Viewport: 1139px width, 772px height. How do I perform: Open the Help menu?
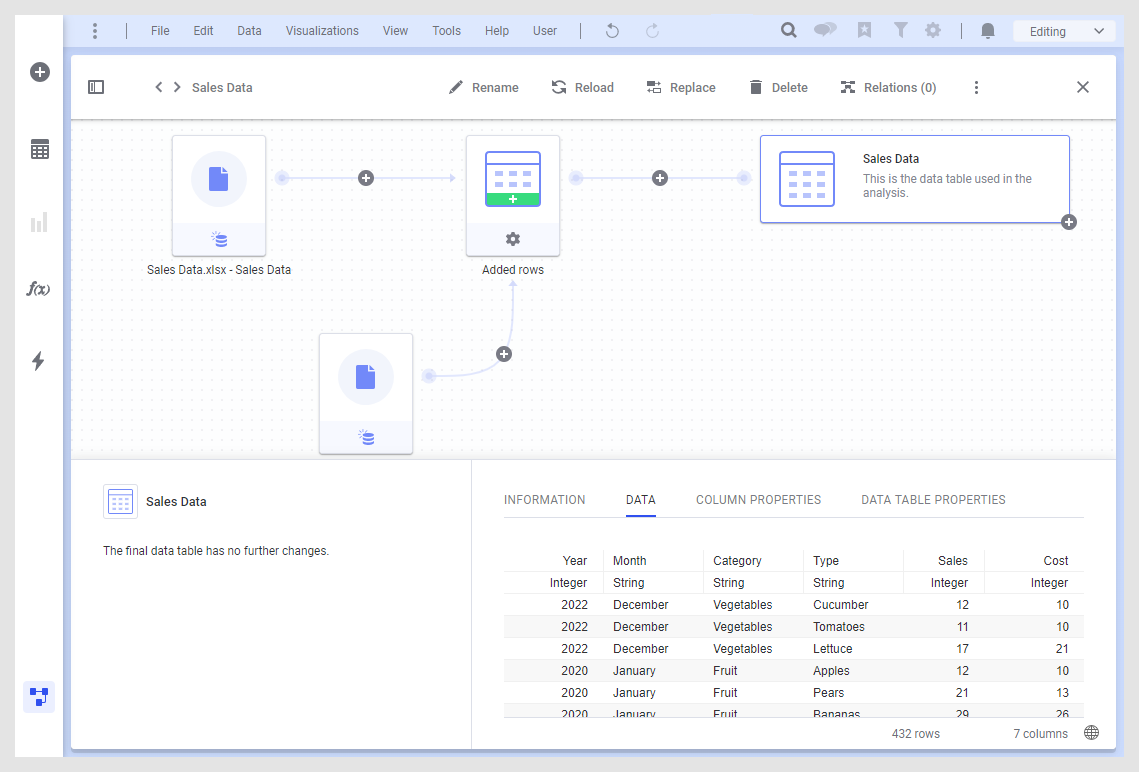coord(497,31)
